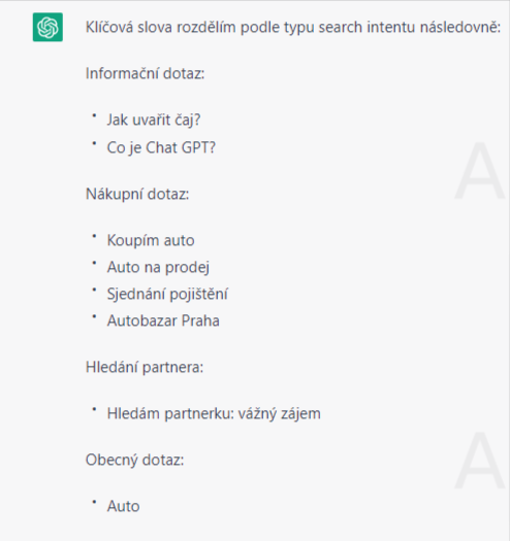The width and height of the screenshot is (510, 541).
Task: Click the green ChatGPT logo avatar
Action: [x=48, y=27]
